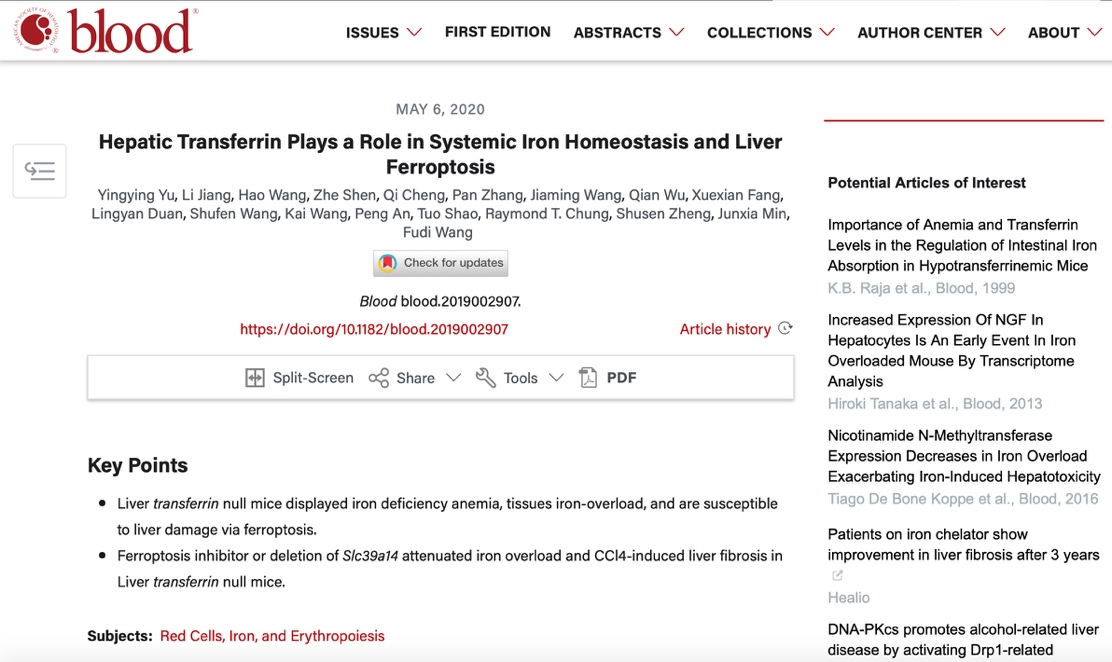Open the PDF file icon
Viewport: 1112px width, 662px height.
click(588, 378)
